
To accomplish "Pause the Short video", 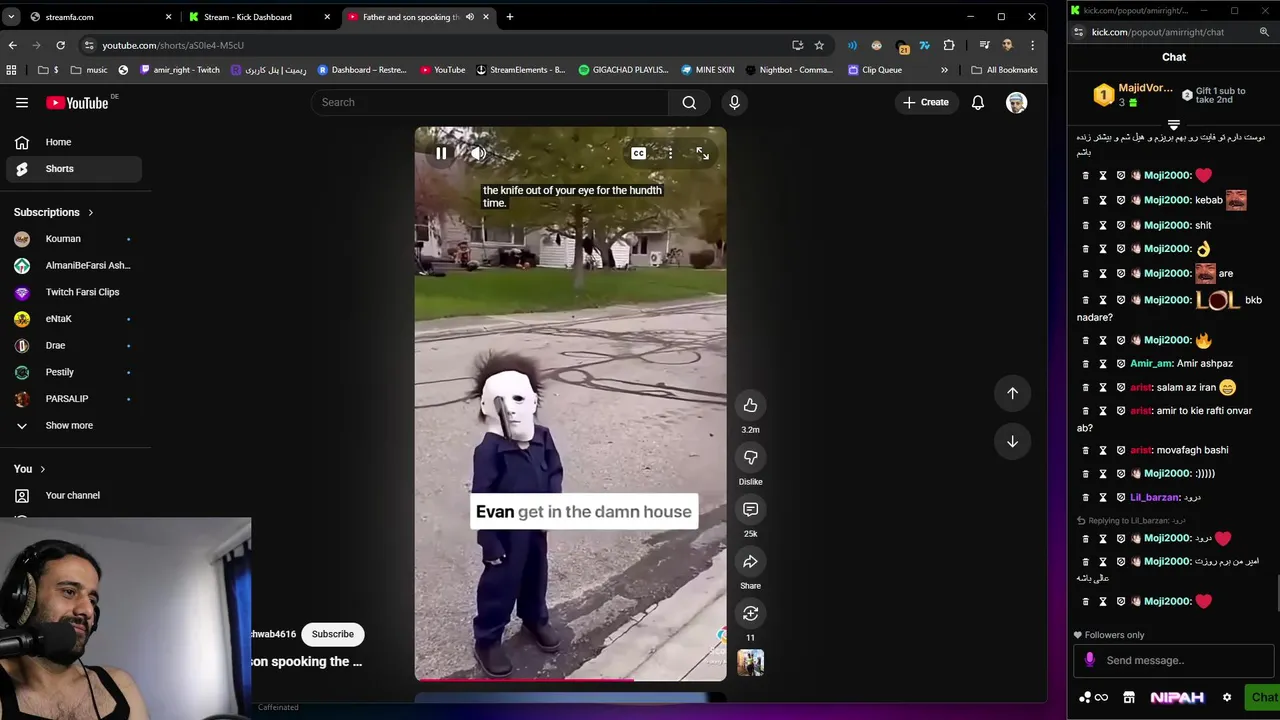I will [x=441, y=153].
